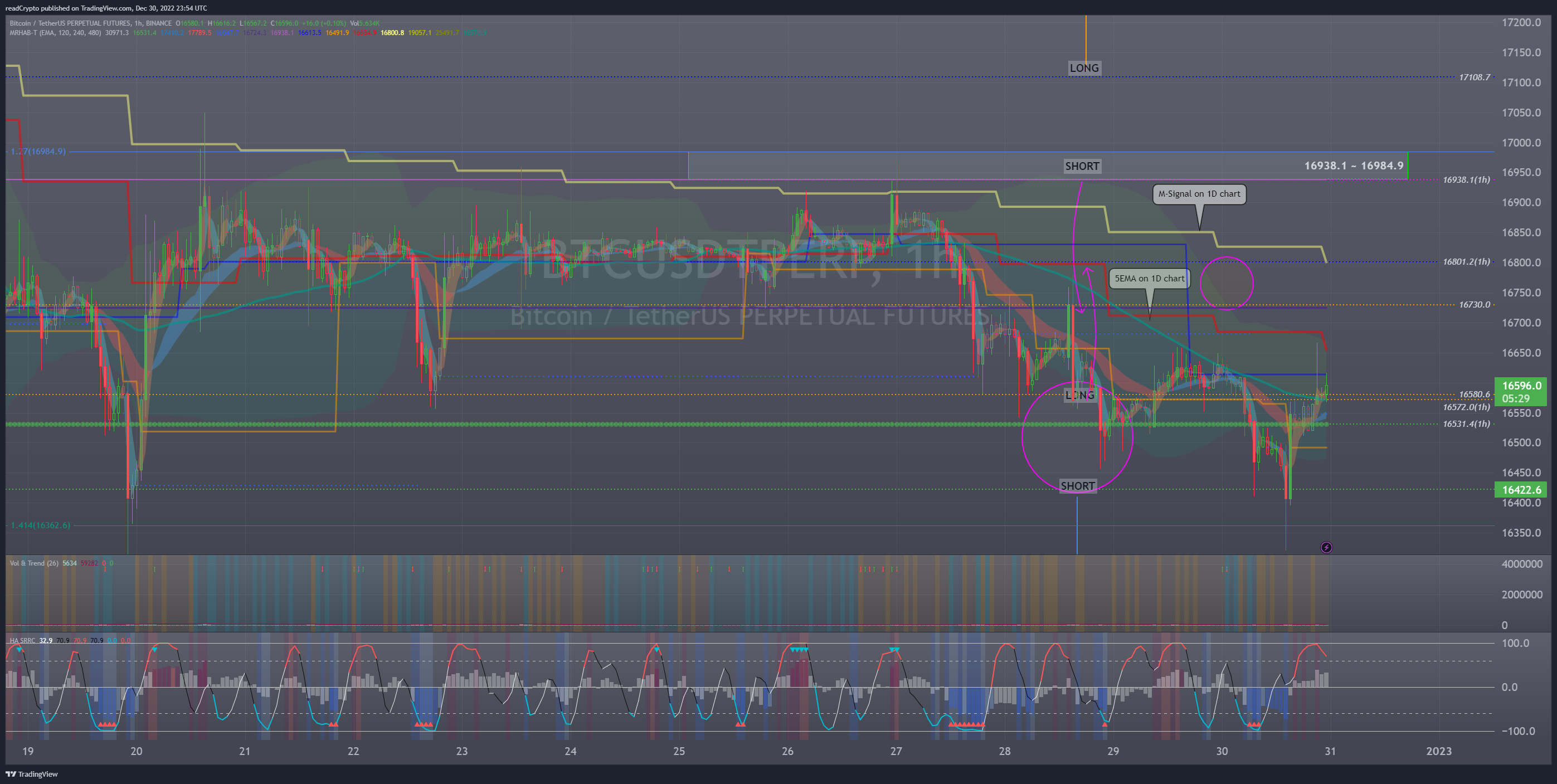Click the current price tag 16596.0
Viewport: 1557px width, 784px height.
[x=1521, y=392]
